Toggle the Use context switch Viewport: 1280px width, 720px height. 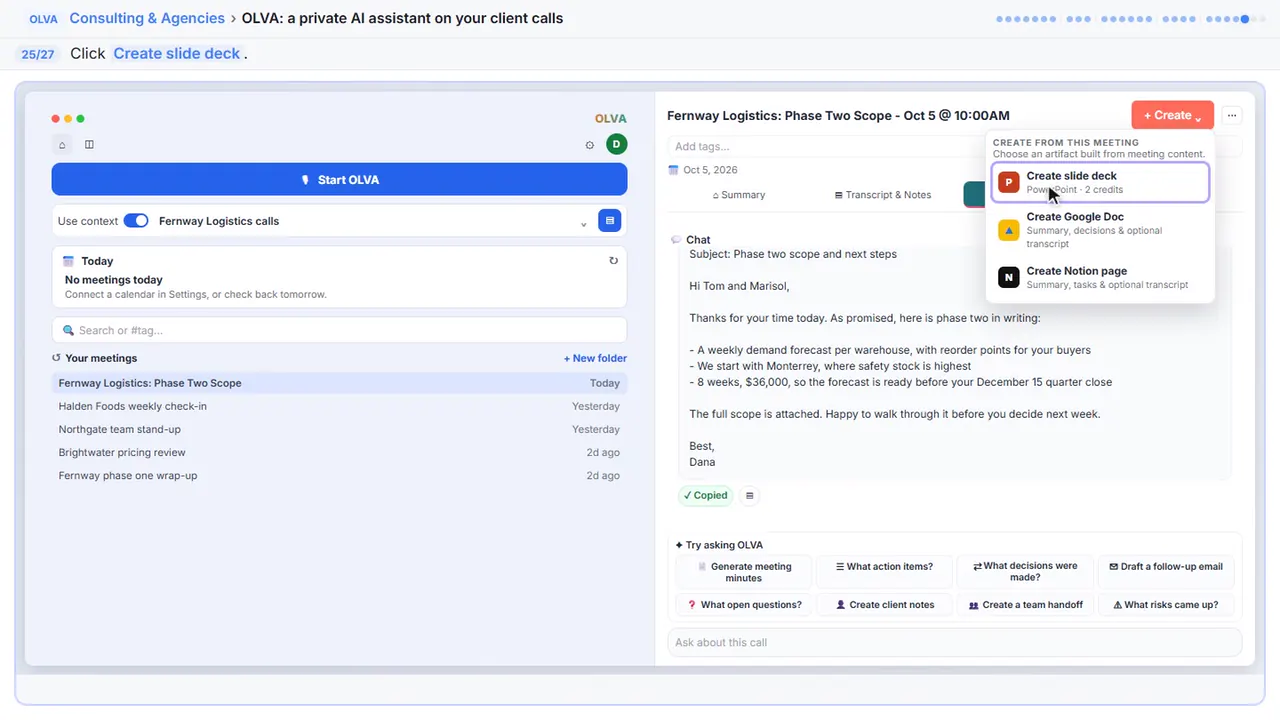(136, 221)
